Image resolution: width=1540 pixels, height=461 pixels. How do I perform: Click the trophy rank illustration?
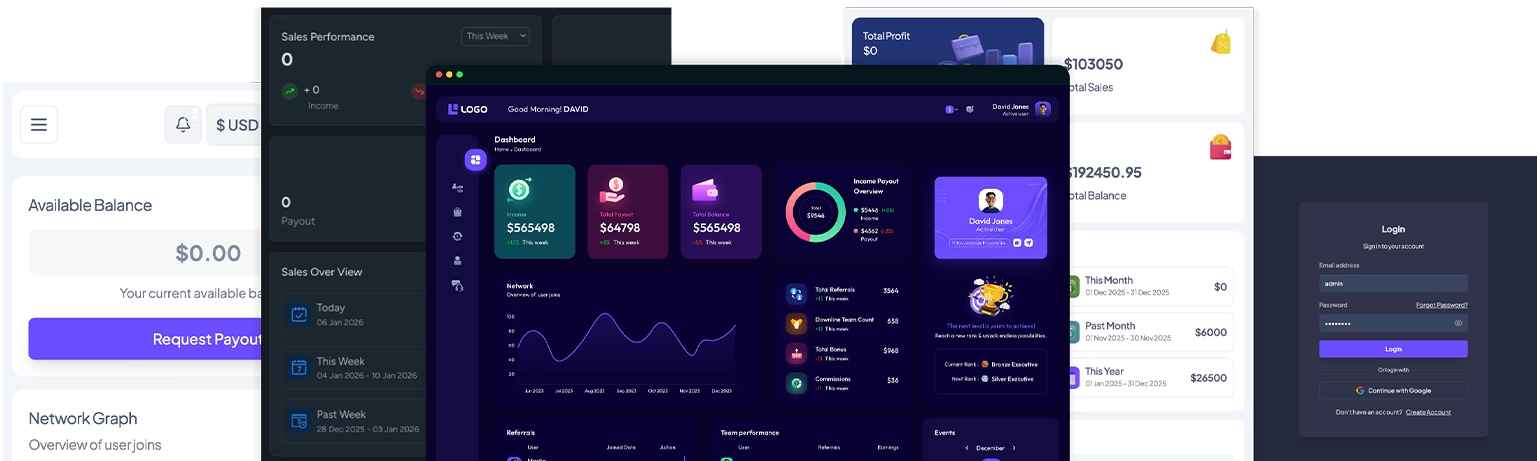(x=991, y=296)
